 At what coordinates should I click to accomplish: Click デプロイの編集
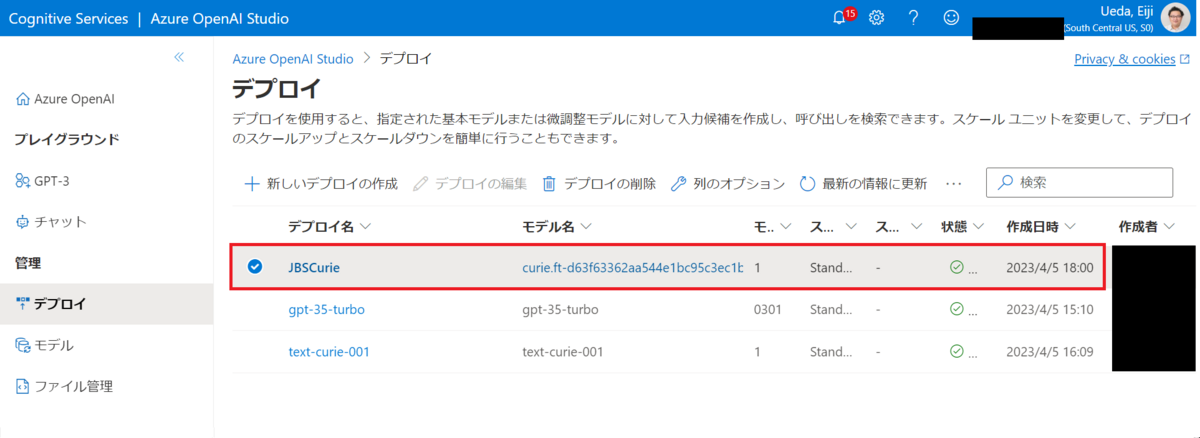click(470, 184)
